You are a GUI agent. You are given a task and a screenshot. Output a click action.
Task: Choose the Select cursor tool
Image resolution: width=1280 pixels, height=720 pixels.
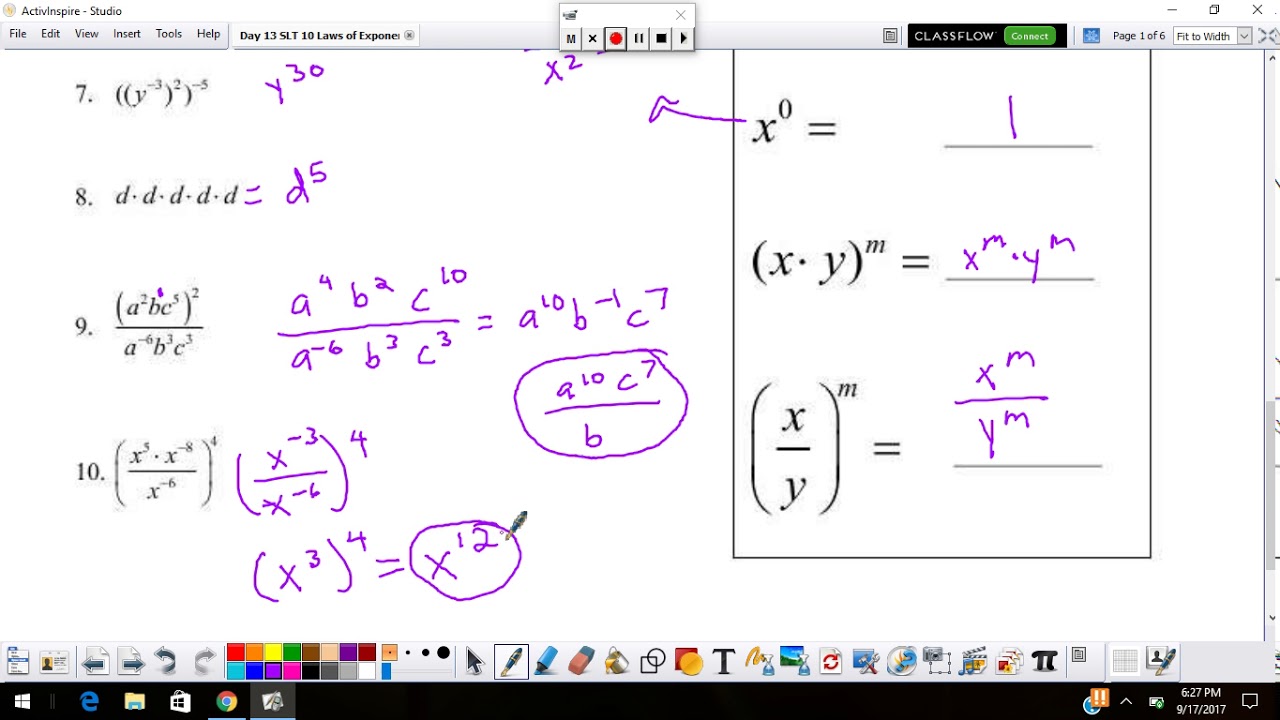click(474, 661)
